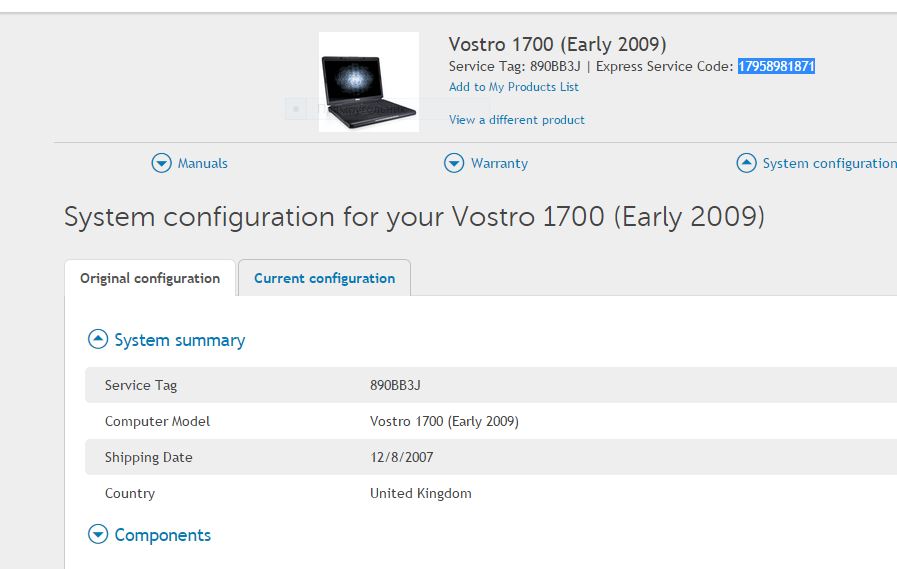897x569 pixels.
Task: Collapse the System summary expander icon
Action: click(98, 339)
